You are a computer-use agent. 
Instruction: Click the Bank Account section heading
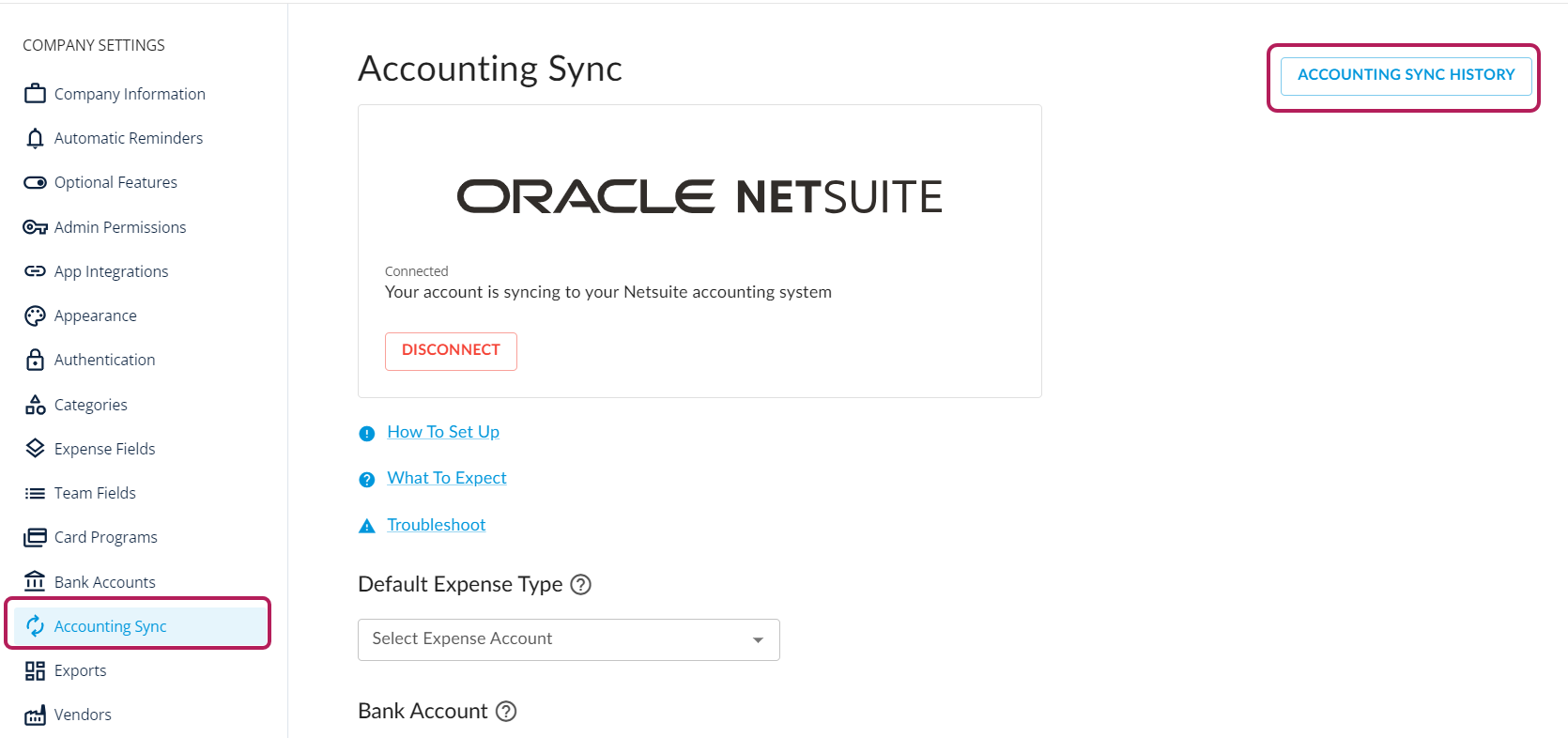pyautogui.click(x=423, y=711)
